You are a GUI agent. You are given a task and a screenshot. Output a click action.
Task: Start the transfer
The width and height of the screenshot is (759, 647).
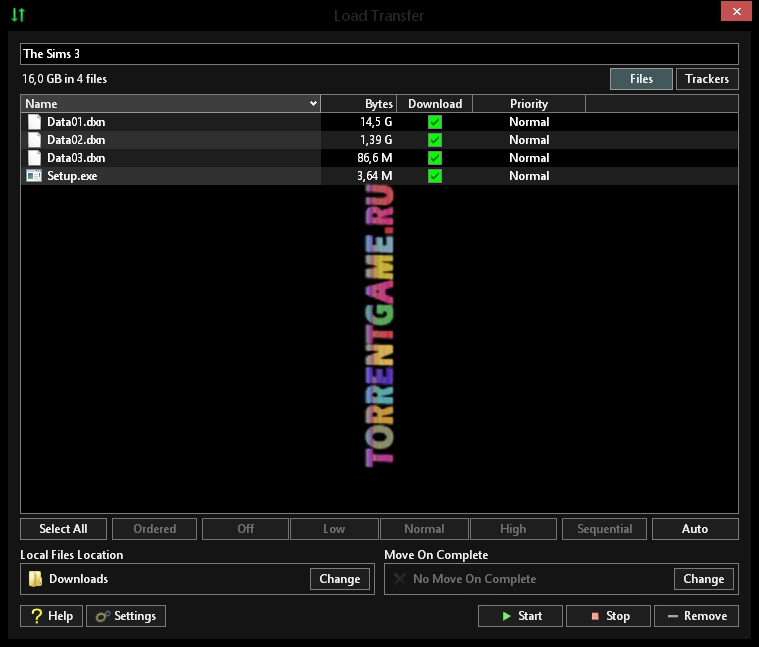point(520,616)
